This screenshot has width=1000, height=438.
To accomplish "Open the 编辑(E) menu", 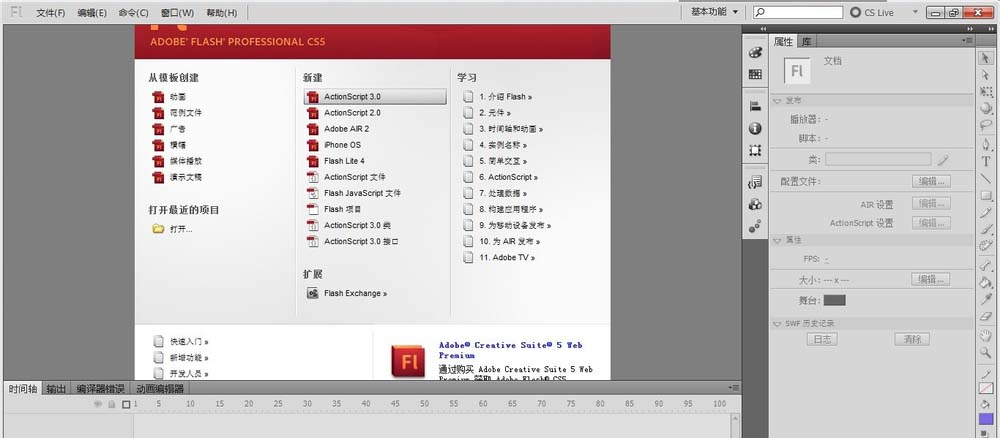I will pyautogui.click(x=92, y=13).
